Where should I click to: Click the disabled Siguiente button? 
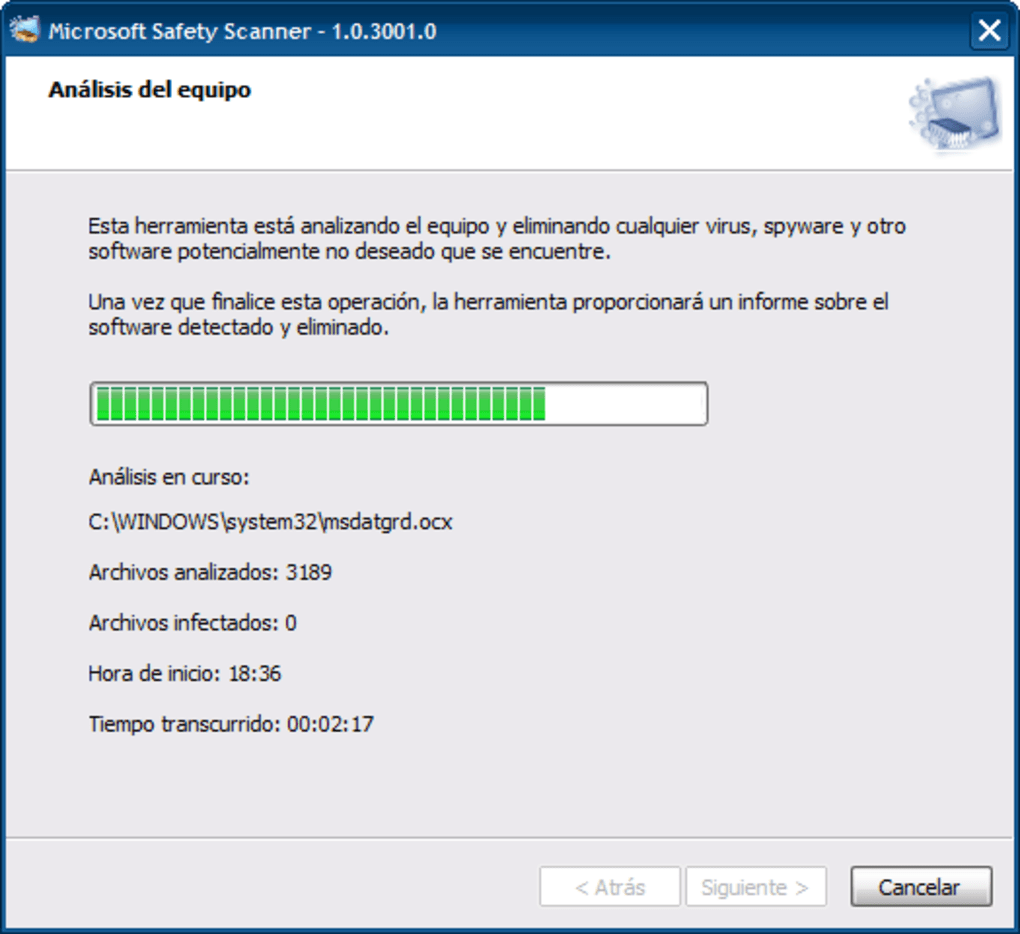[755, 886]
